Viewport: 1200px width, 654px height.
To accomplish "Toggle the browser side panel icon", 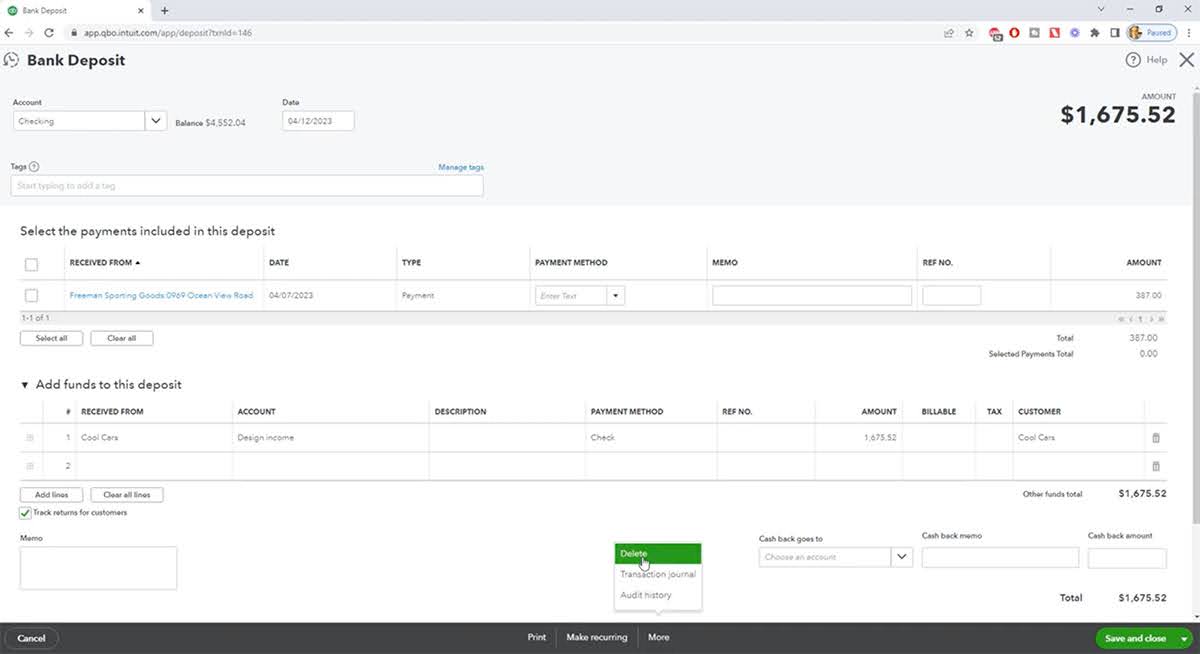I will tap(1115, 32).
